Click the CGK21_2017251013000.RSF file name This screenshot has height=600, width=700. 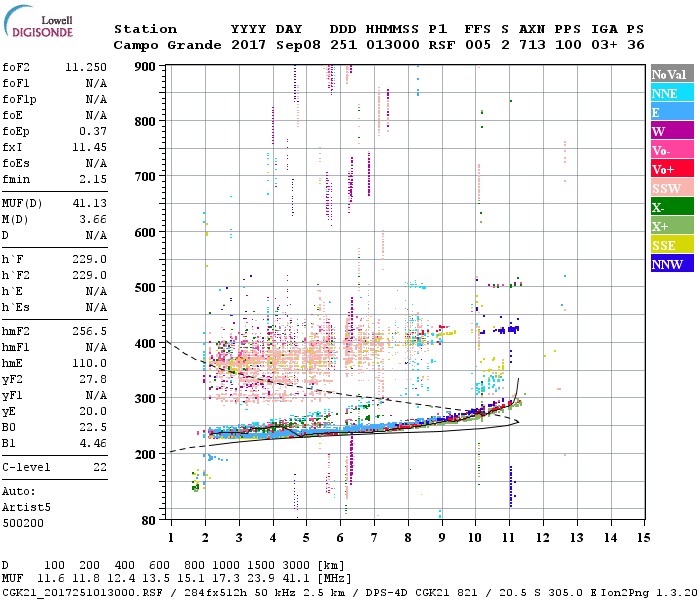click(82, 592)
